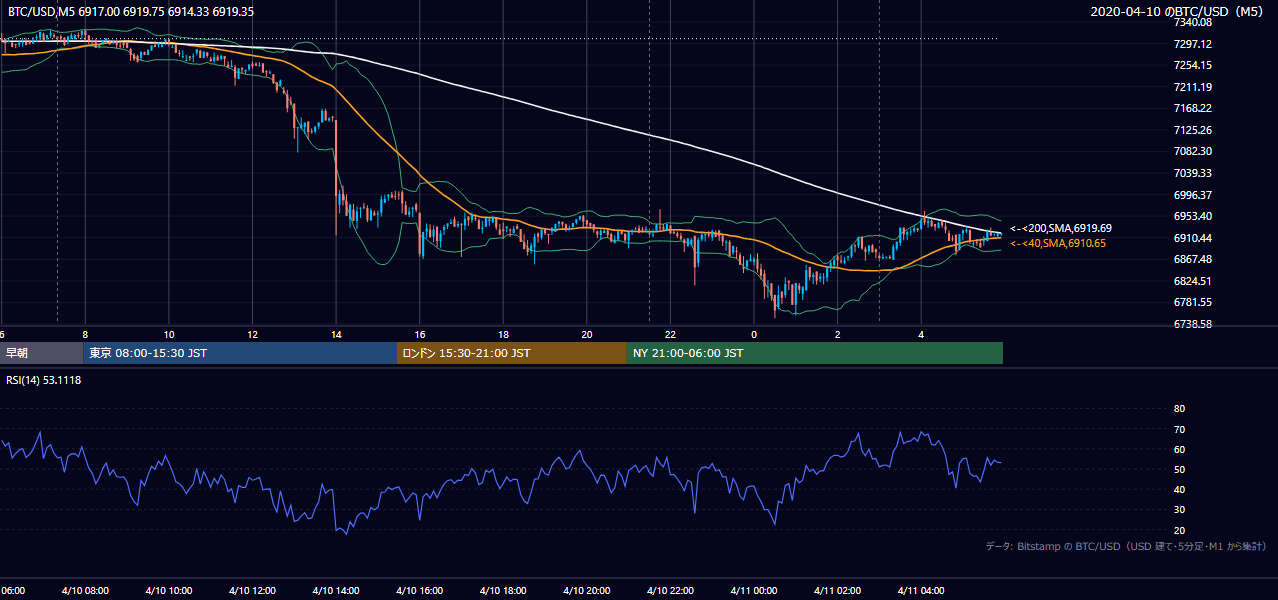The height and width of the screenshot is (600, 1278).
Task: Select the RSI axis value 40
Action: point(1179,489)
